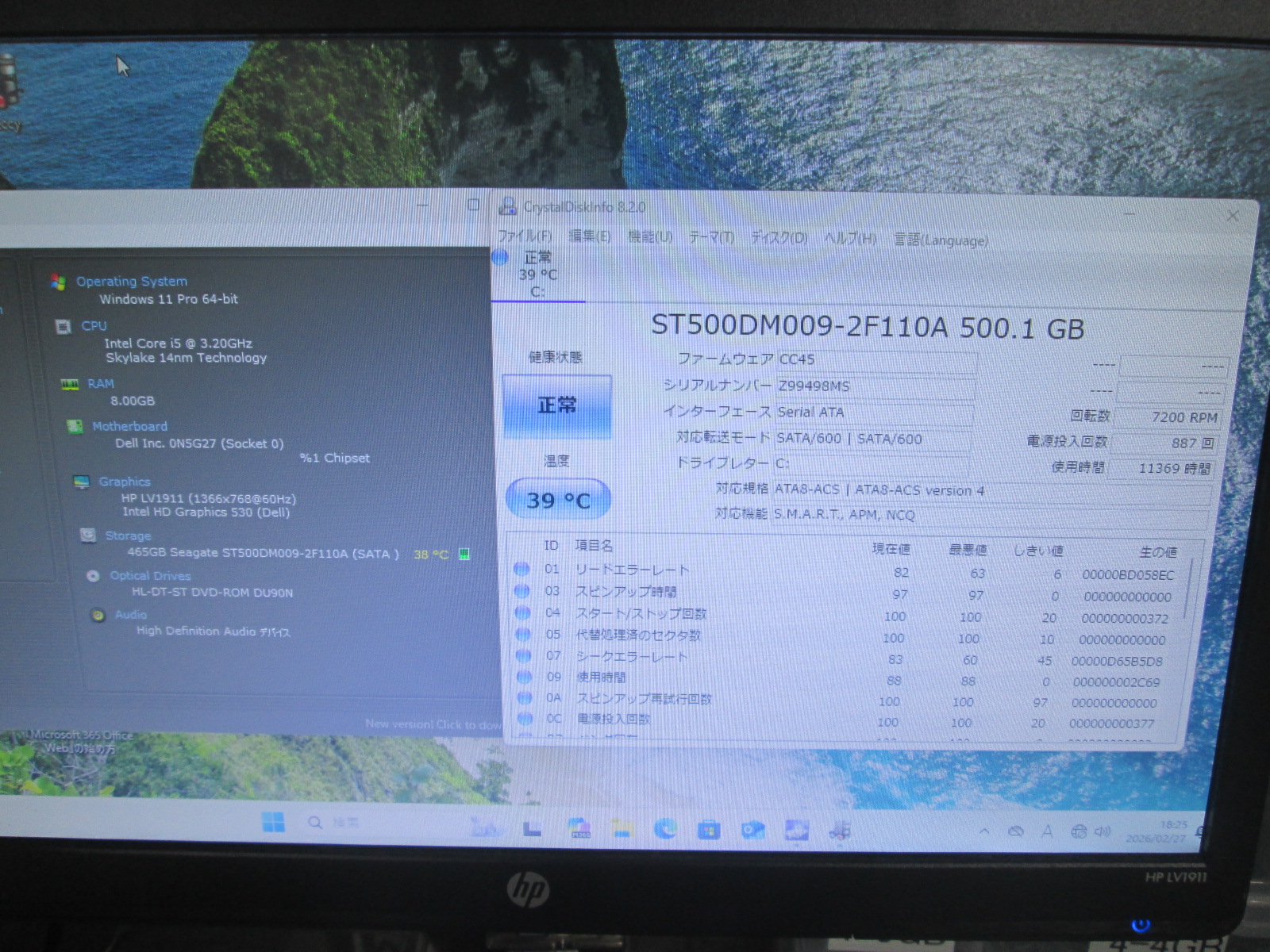Image resolution: width=1270 pixels, height=952 pixels.
Task: Open the ディスク(D) menu
Action: point(778,239)
